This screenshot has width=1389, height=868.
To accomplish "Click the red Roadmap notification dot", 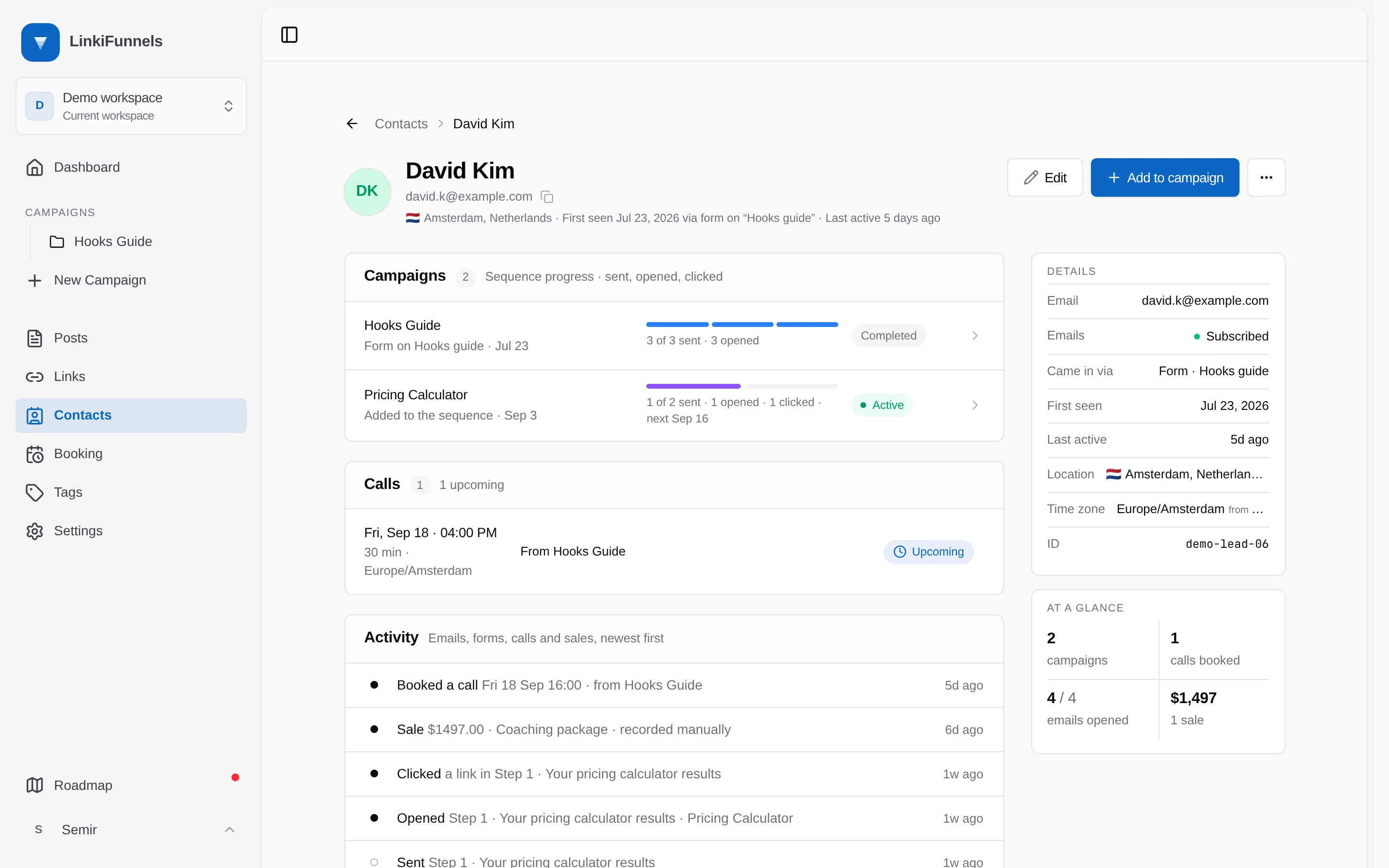I will click(x=235, y=777).
